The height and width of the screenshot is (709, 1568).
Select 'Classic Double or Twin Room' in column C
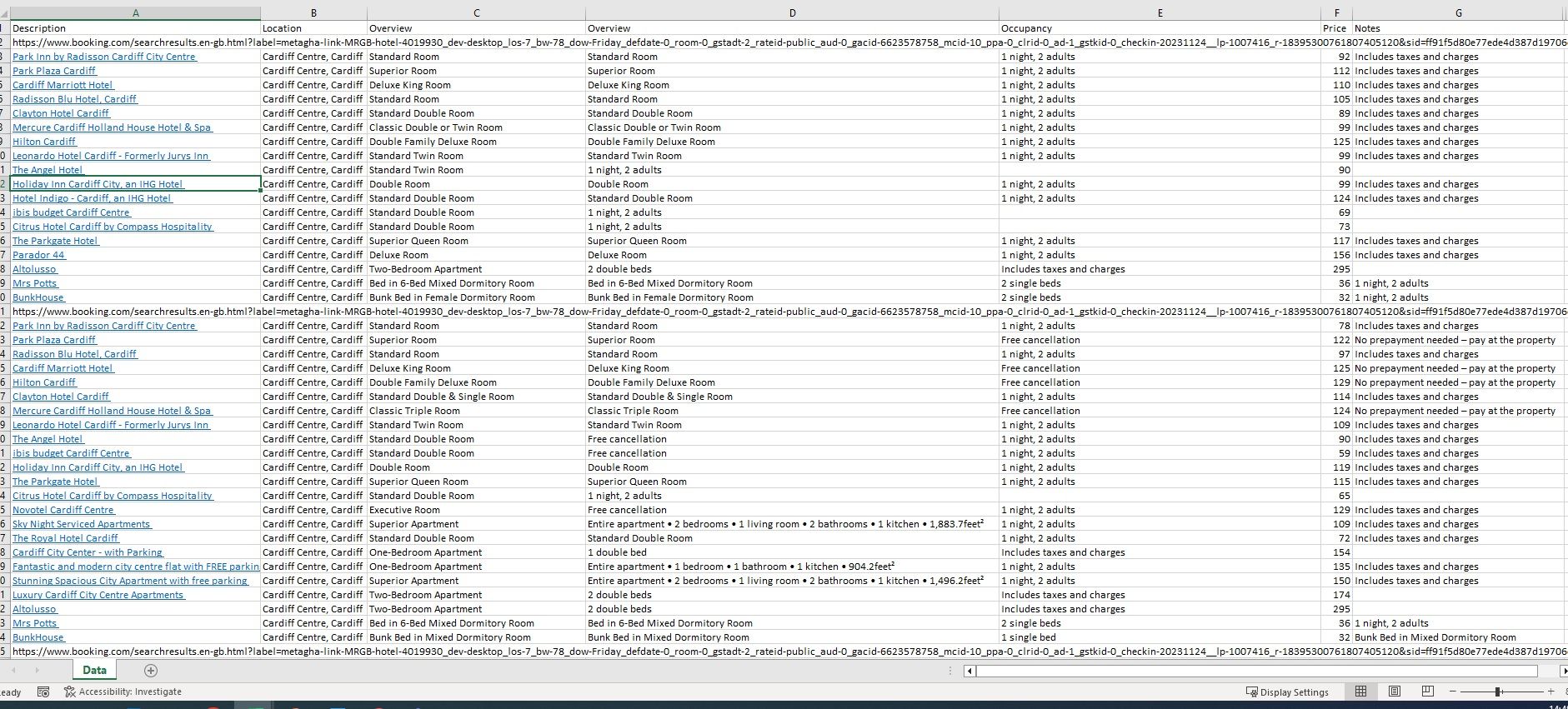[x=477, y=127]
